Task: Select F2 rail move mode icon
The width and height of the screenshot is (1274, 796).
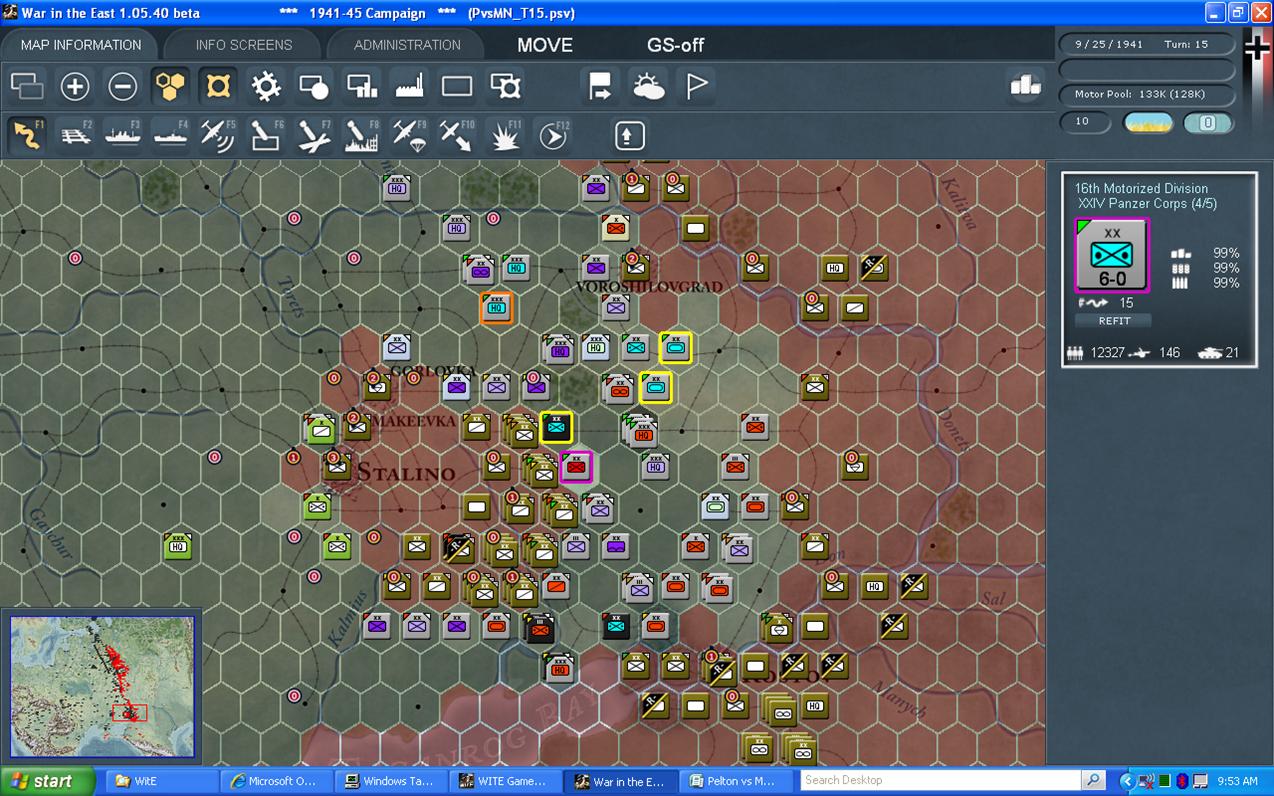Action: tap(75, 135)
